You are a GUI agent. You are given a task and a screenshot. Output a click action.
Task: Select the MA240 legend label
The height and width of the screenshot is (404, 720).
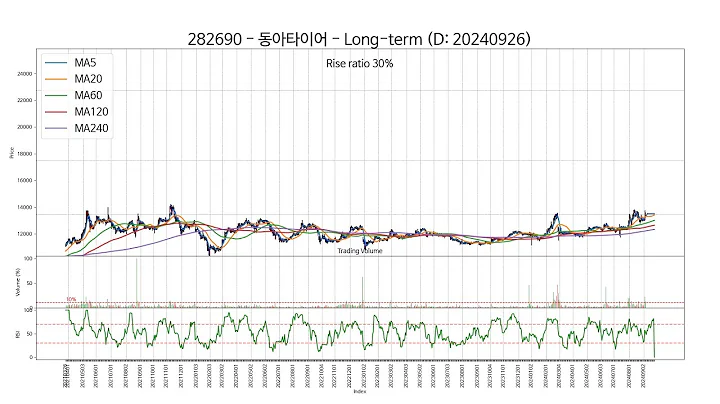(91, 128)
